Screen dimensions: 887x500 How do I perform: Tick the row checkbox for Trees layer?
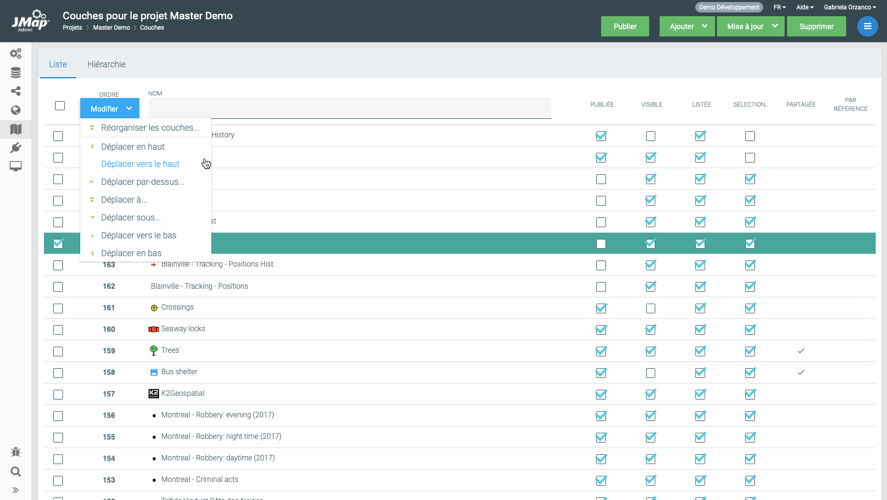pyautogui.click(x=58, y=351)
